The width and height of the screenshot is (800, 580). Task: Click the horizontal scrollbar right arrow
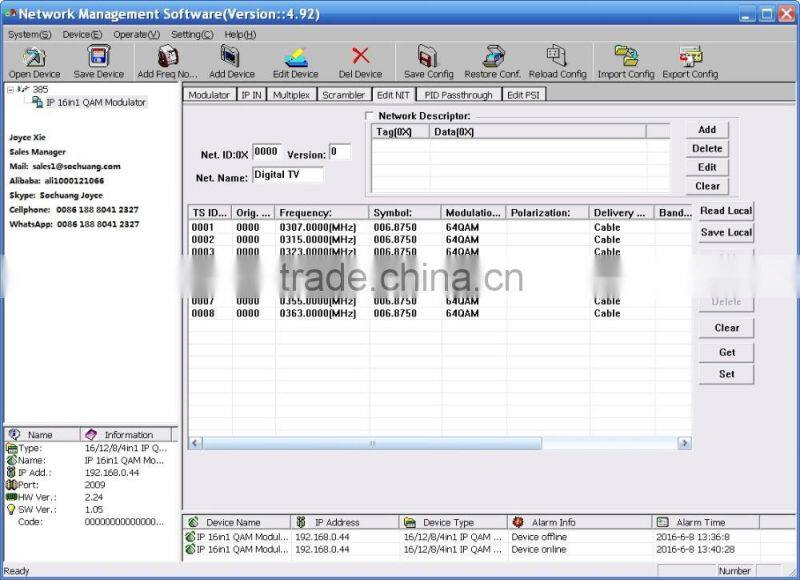[684, 443]
